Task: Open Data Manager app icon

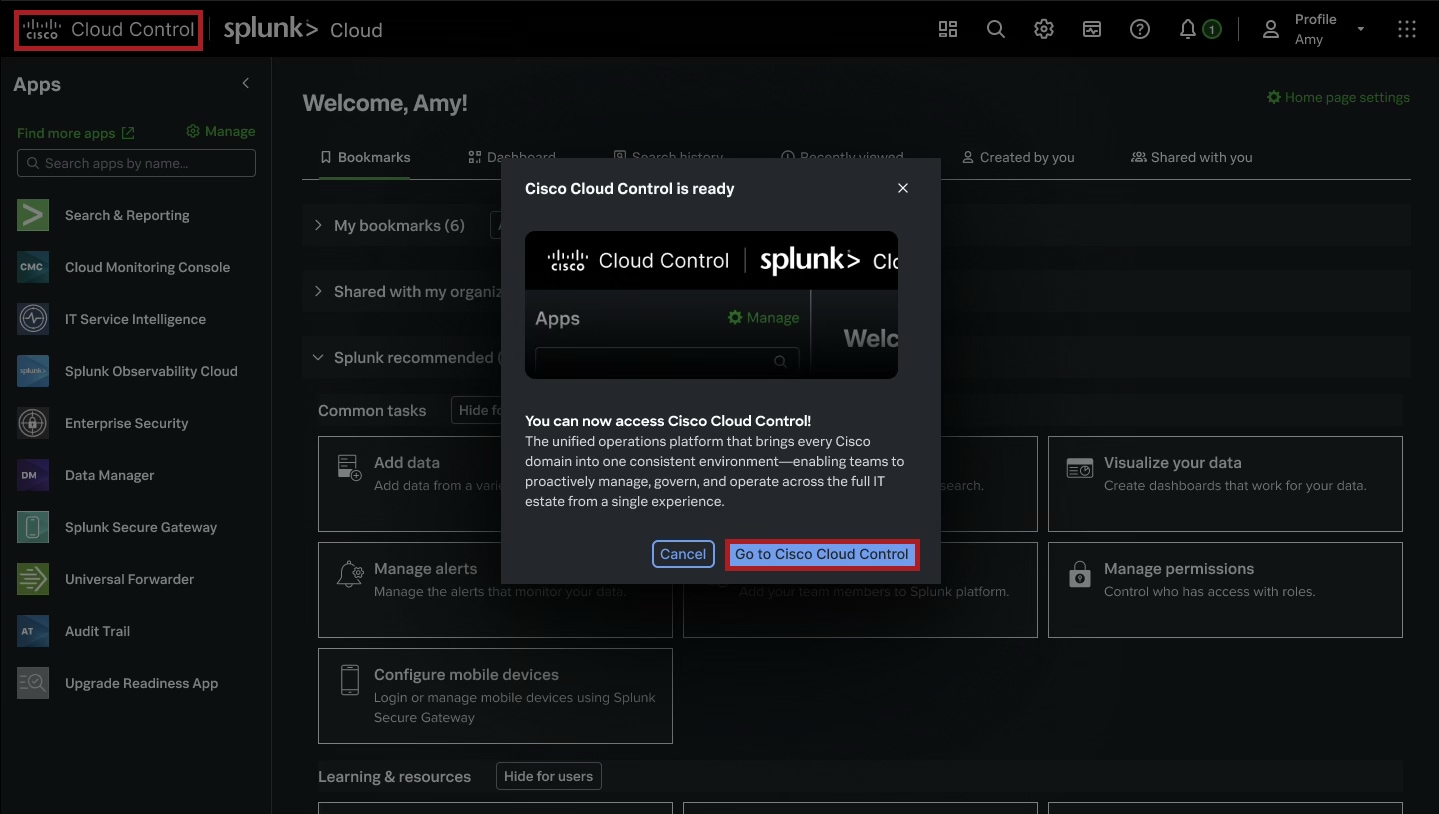Action: (x=33, y=475)
